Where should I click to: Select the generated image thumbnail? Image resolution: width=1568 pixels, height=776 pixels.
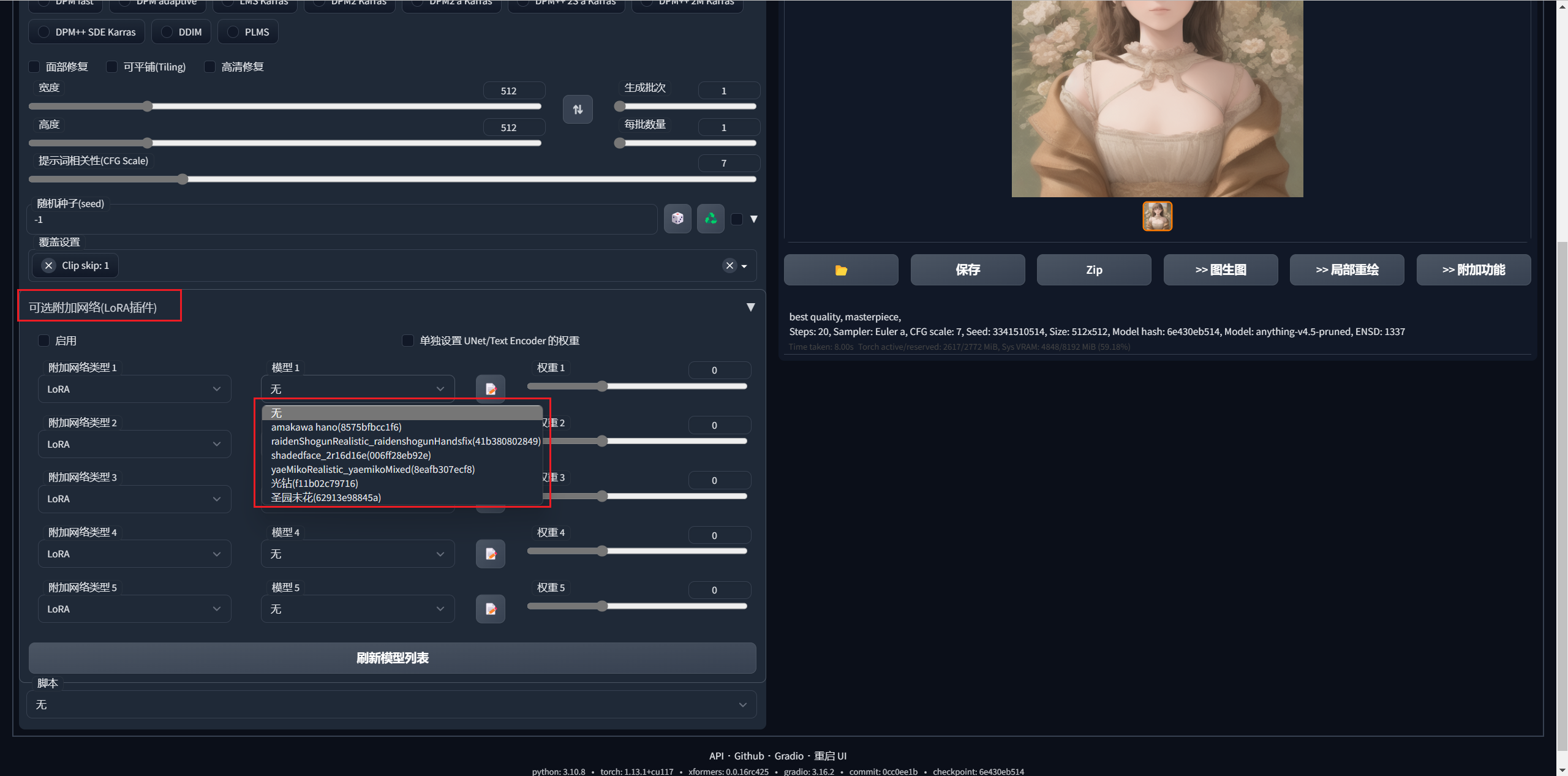(1158, 216)
